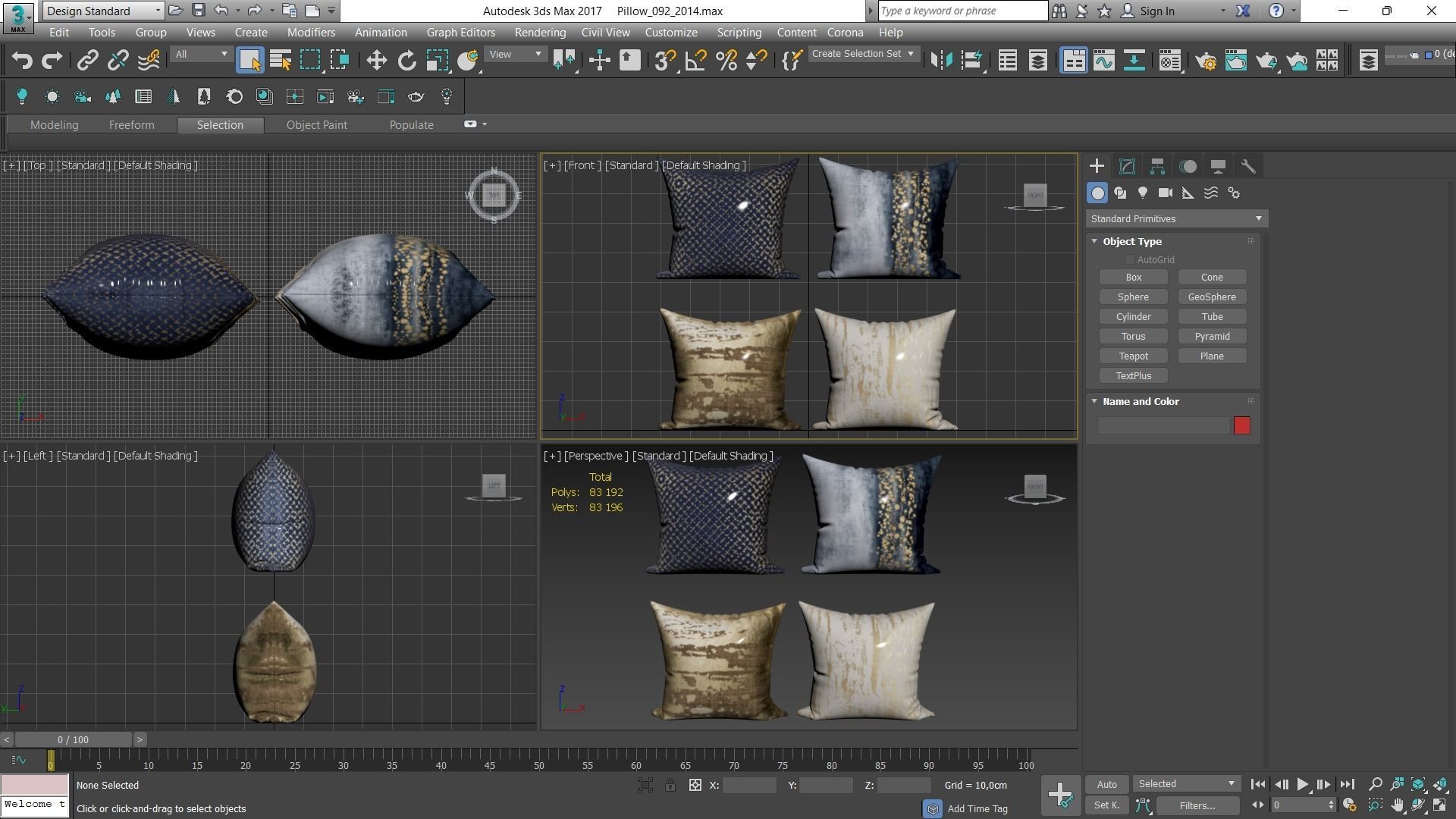Activate the Select Object tool

(249, 60)
